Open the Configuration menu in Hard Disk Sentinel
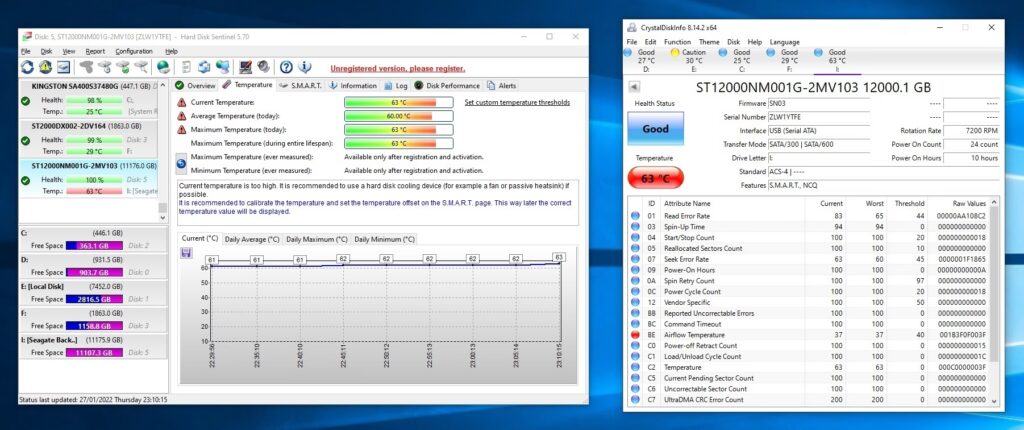 point(134,51)
